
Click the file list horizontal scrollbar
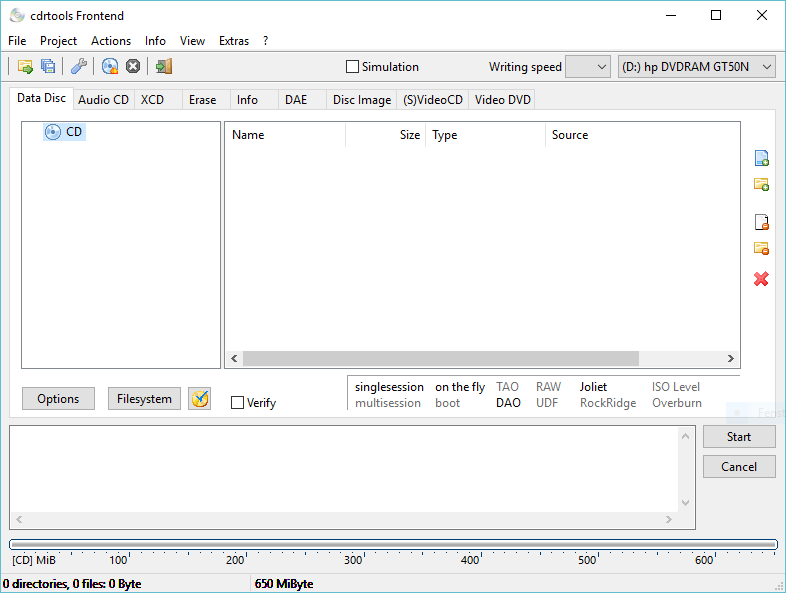click(440, 359)
